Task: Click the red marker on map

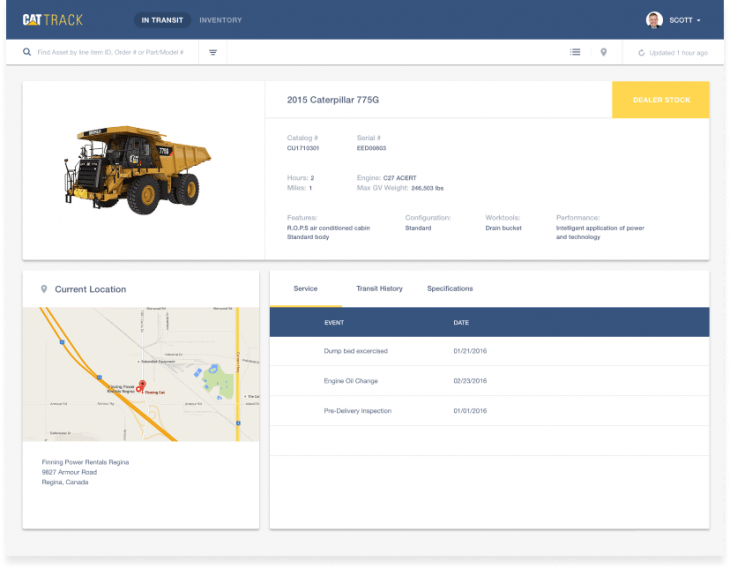Action: pyautogui.click(x=142, y=386)
